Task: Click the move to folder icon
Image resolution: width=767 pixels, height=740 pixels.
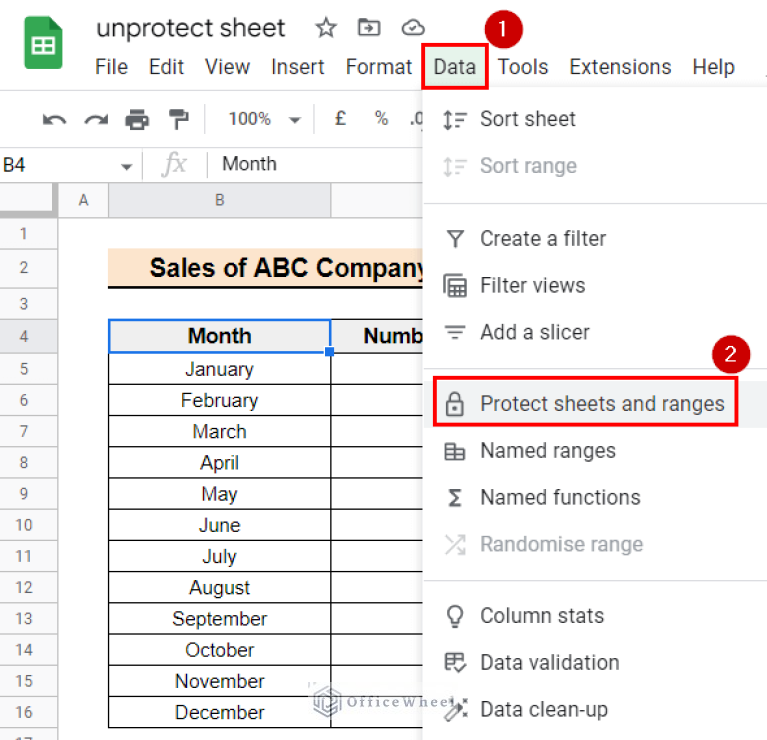Action: point(369,28)
